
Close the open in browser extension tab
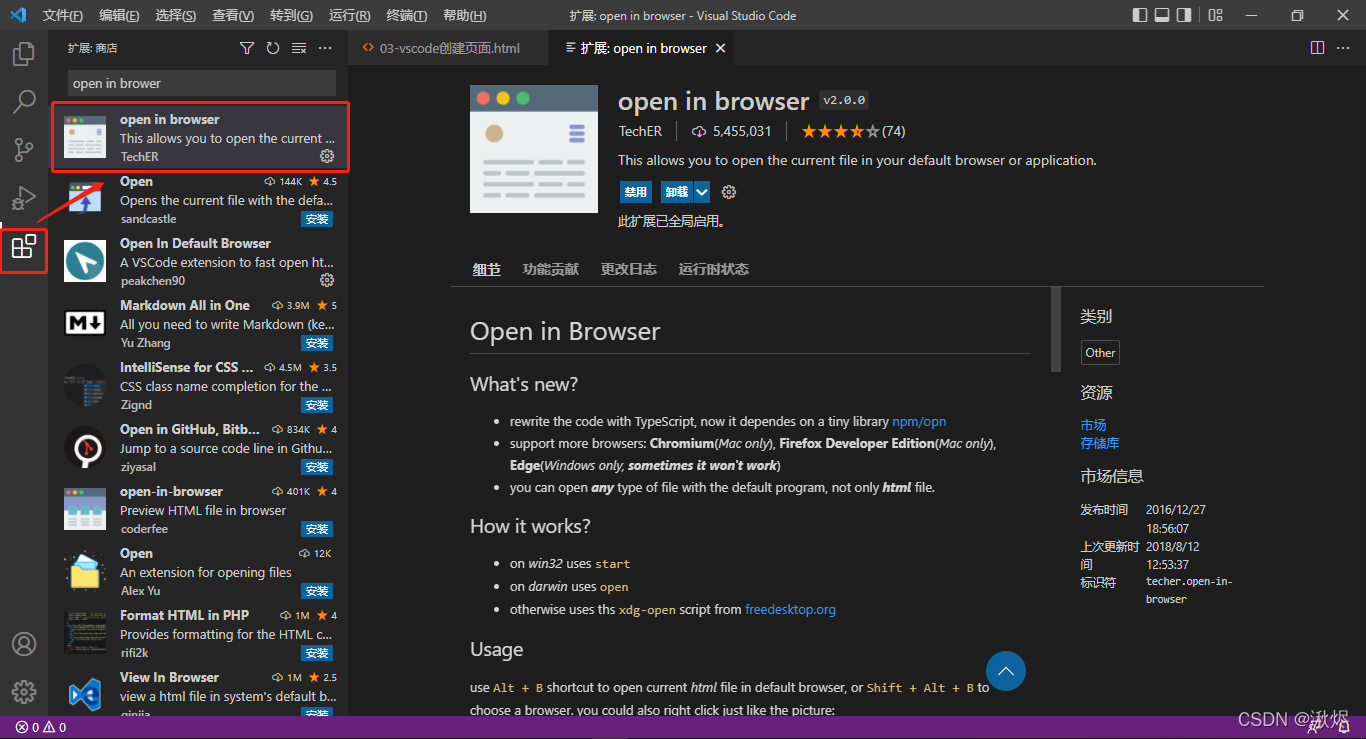[720, 48]
